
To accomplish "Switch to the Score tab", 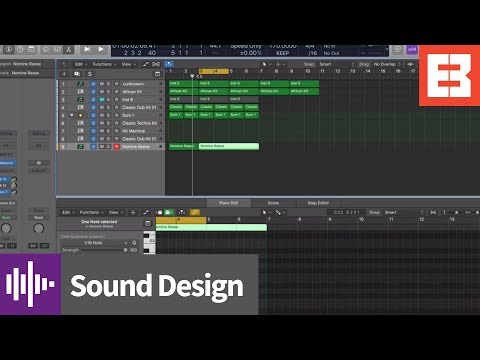I will [x=273, y=203].
